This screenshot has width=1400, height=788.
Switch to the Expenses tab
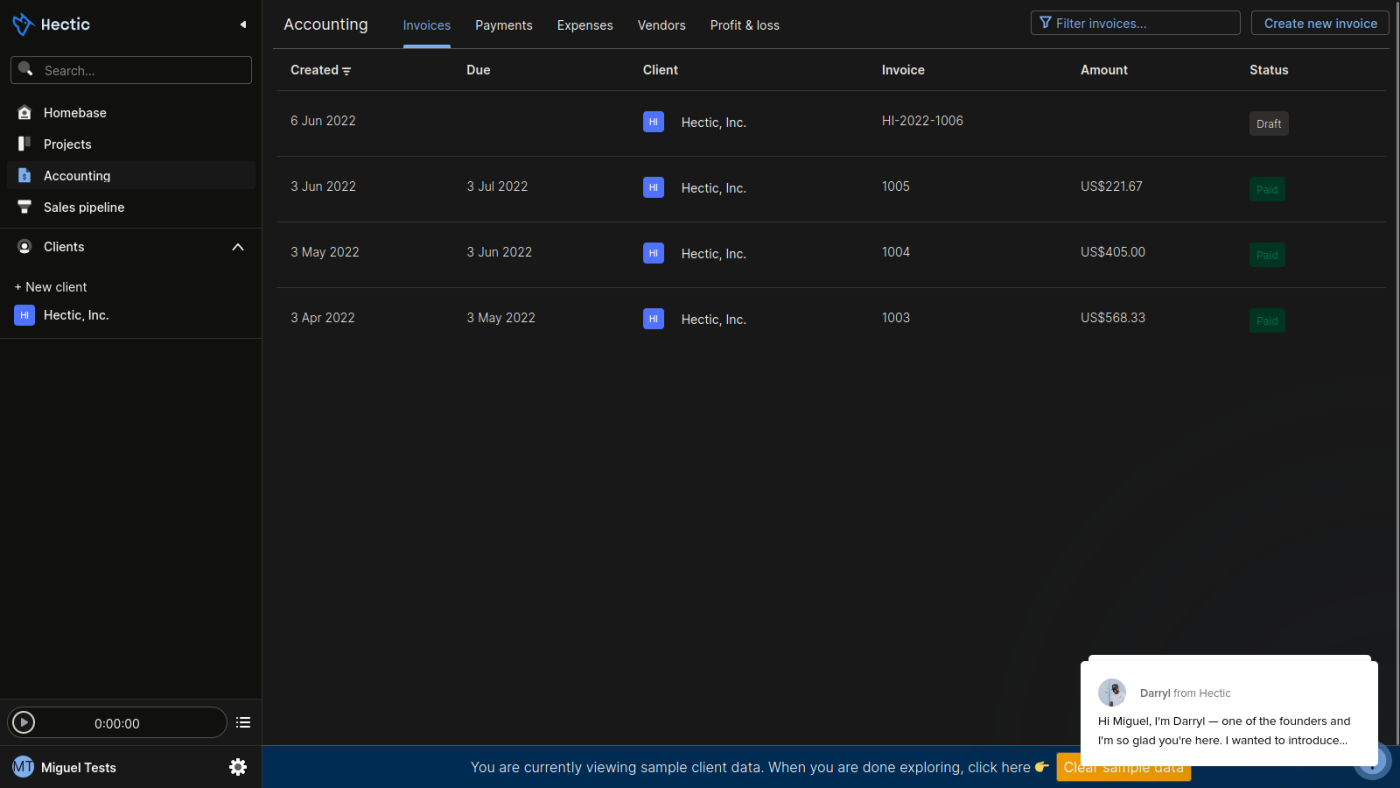(585, 25)
